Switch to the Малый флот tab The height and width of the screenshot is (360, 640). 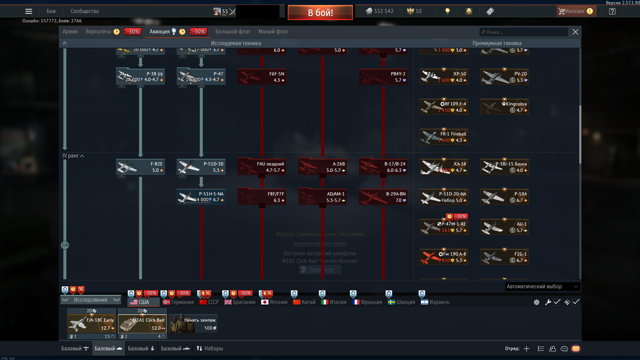273,31
